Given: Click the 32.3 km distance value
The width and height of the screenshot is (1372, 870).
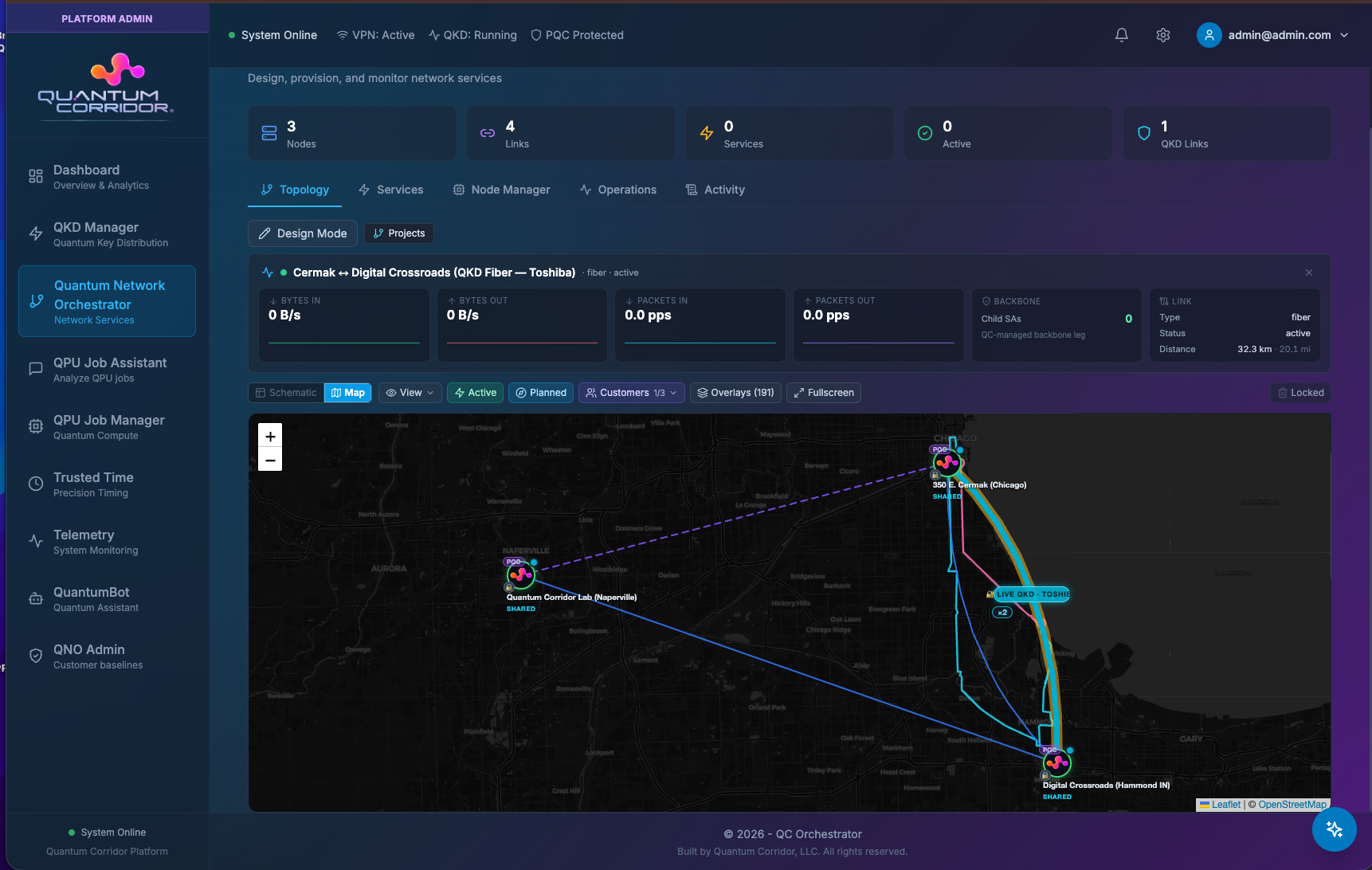Looking at the screenshot, I should pyautogui.click(x=1254, y=349).
